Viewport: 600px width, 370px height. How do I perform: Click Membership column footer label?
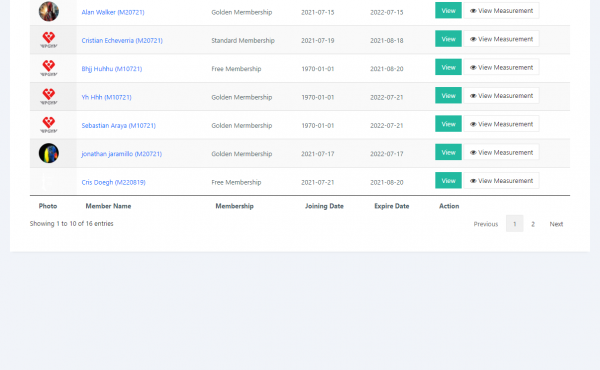(x=235, y=206)
